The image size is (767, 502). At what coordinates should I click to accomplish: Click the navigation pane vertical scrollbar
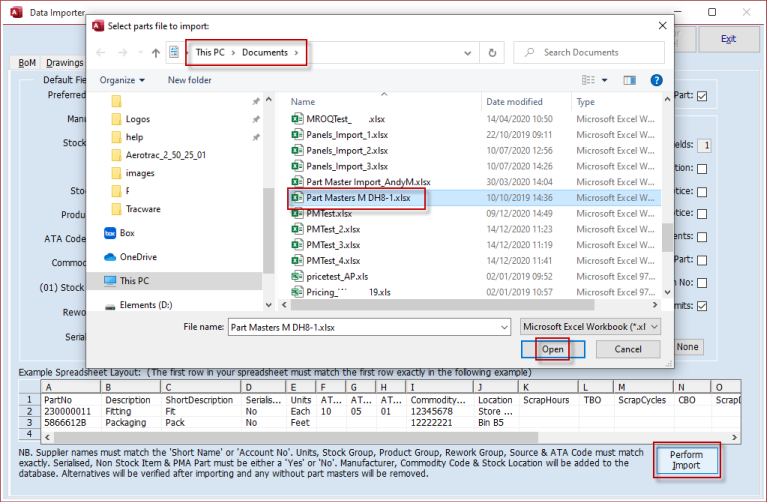(268, 230)
